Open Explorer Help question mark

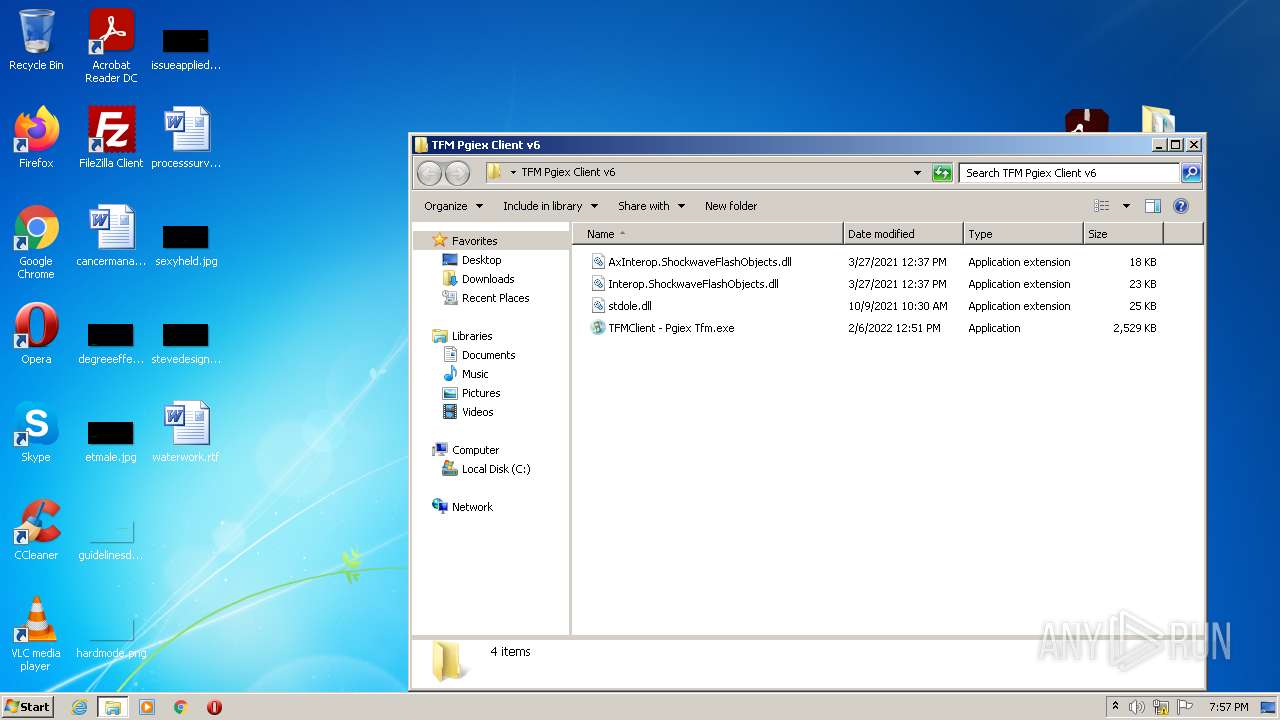1181,206
